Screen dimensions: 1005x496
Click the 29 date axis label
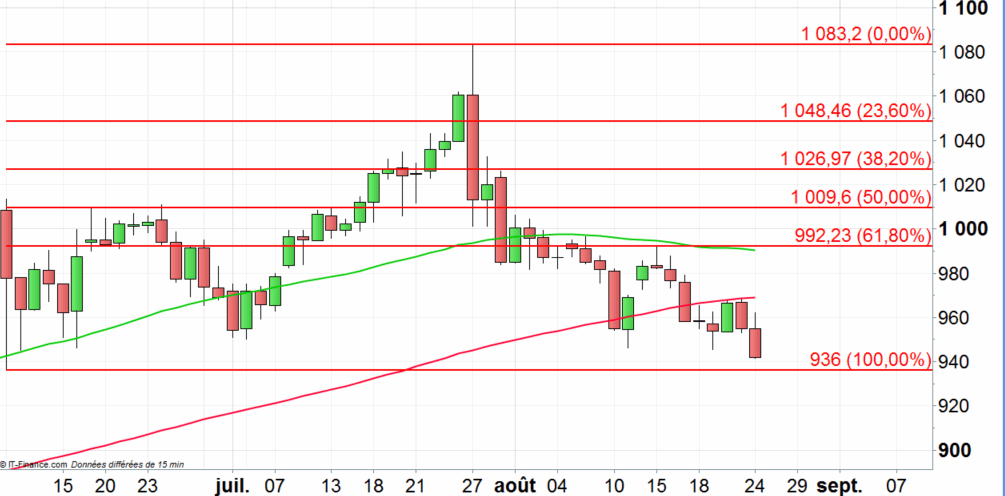(x=797, y=485)
